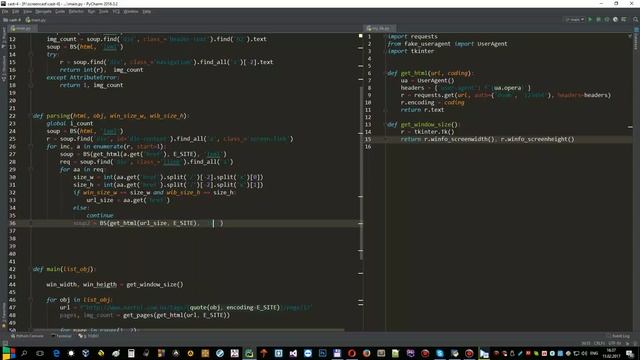The height and width of the screenshot is (360, 640).
Task: Open the Refactor menu
Action: coord(76,11)
